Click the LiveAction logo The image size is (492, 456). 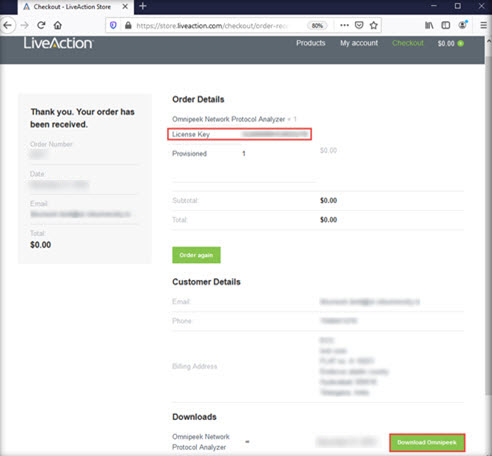point(58,43)
